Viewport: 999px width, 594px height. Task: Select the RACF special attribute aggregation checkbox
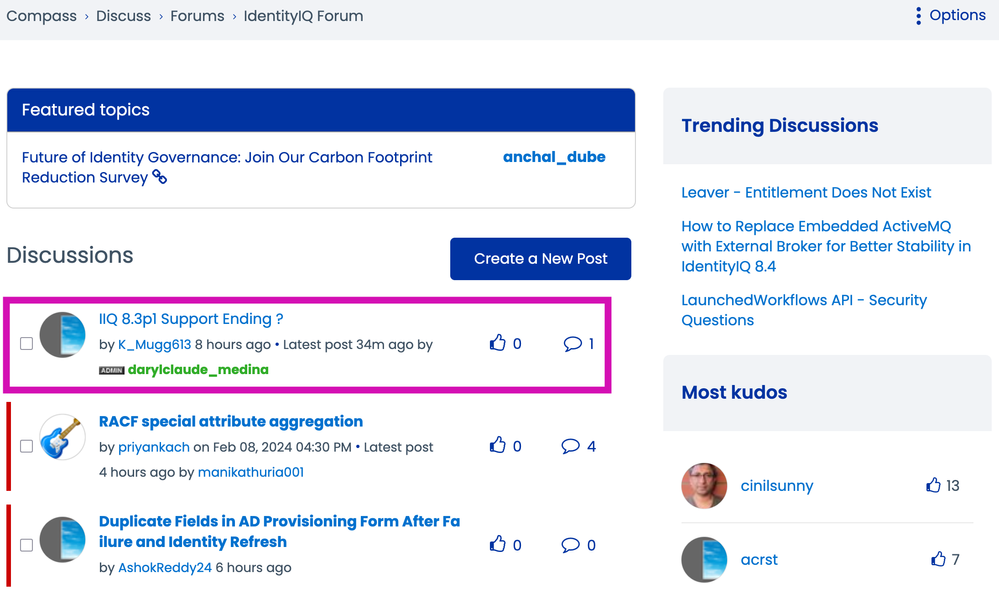[x=27, y=446]
